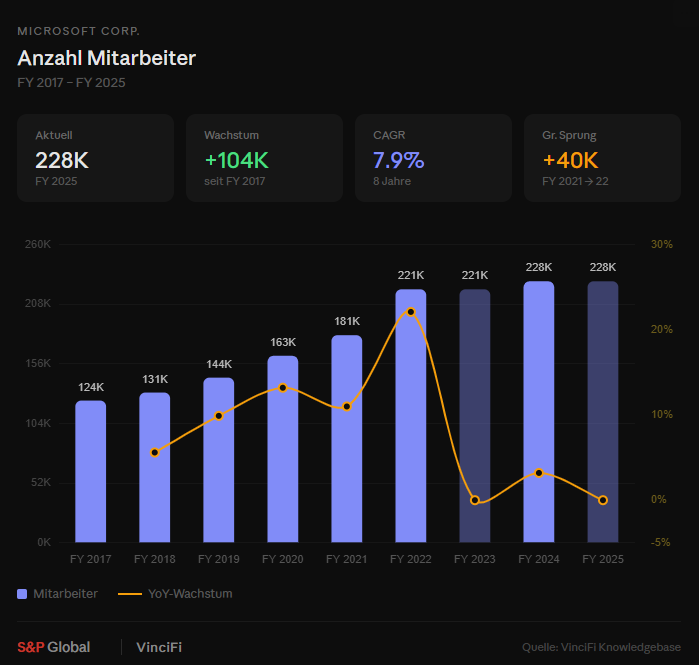The image size is (699, 665).
Task: Click the FY 2022 YoY growth peak point
Action: point(411,312)
